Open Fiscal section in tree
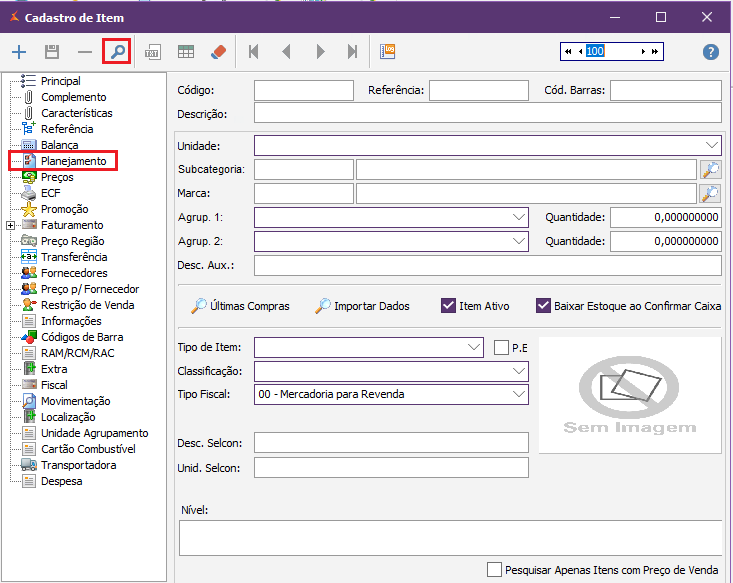This screenshot has width=733, height=583. pyautogui.click(x=54, y=385)
